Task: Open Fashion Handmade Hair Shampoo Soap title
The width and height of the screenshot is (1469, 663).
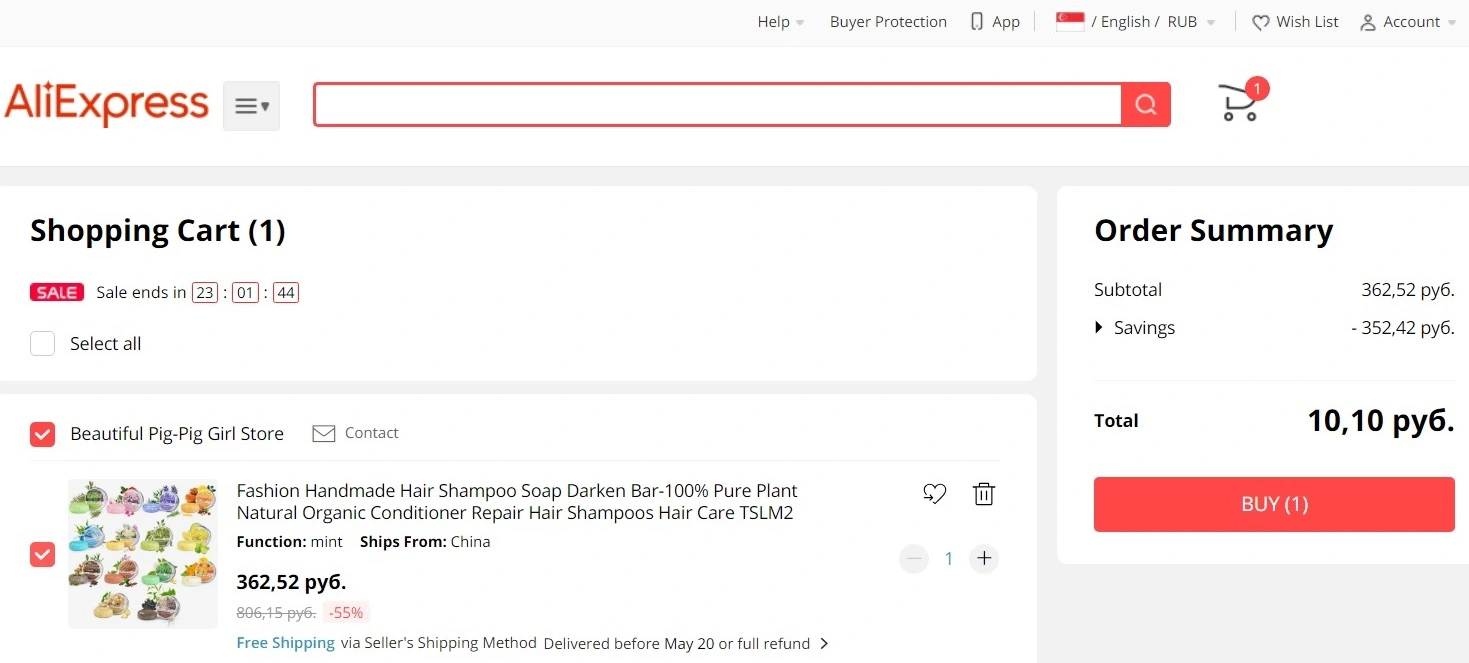Action: 517,502
